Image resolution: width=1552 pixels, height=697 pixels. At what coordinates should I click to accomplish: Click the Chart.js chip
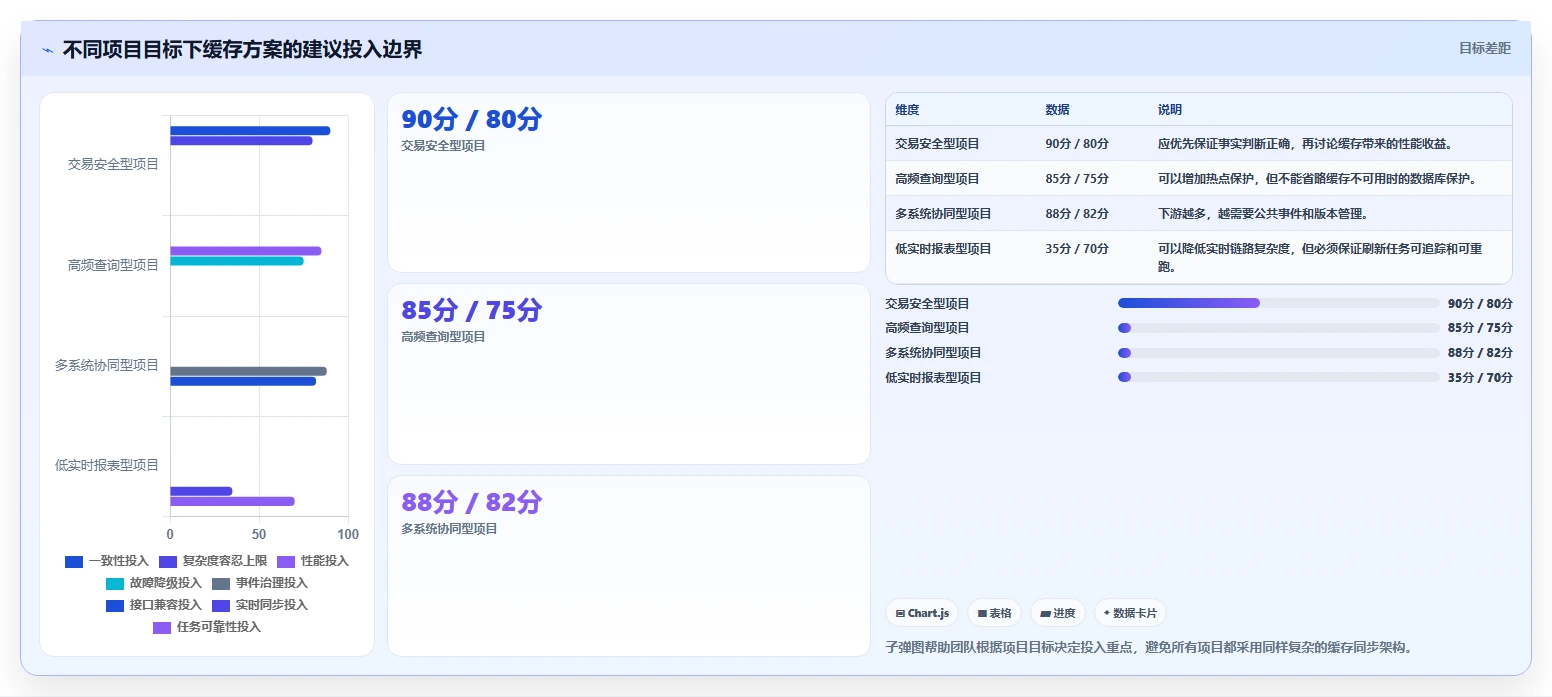tap(922, 613)
